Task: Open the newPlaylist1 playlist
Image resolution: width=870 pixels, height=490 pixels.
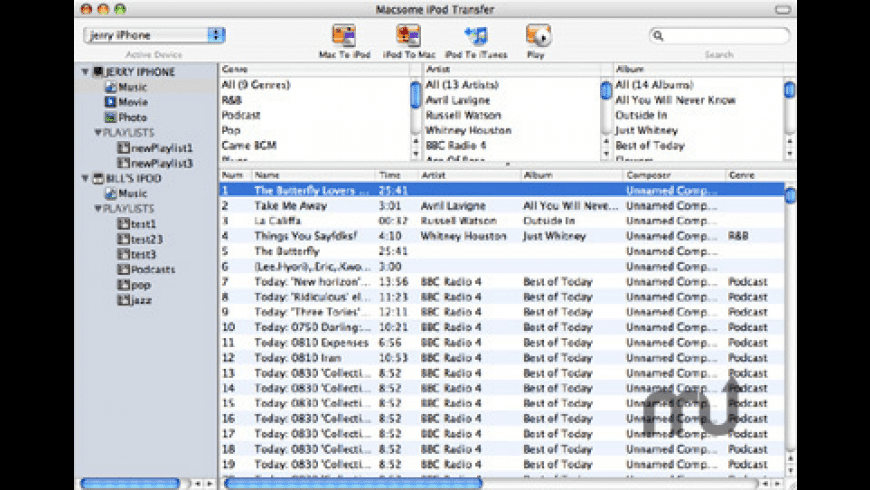Action: [x=161, y=148]
